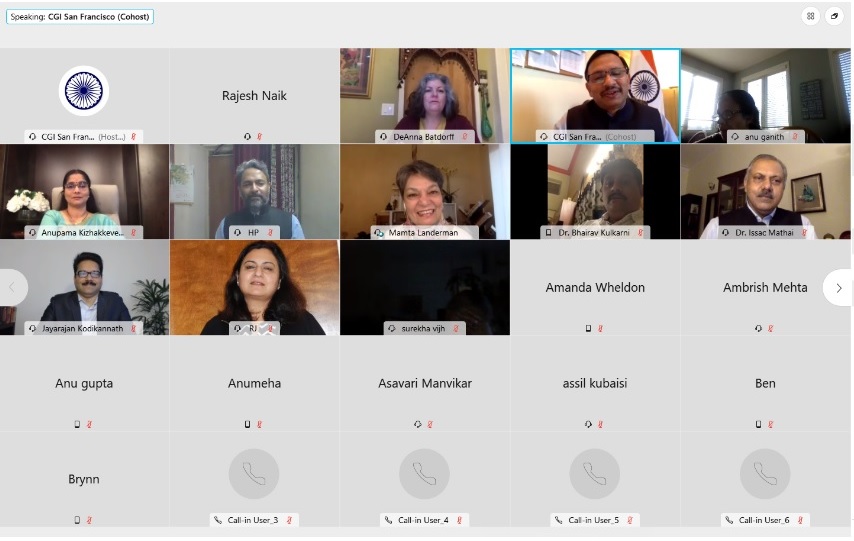This screenshot has width=854, height=541.
Task: Toggle muted microphone icon for Brynn
Action: click(89, 520)
